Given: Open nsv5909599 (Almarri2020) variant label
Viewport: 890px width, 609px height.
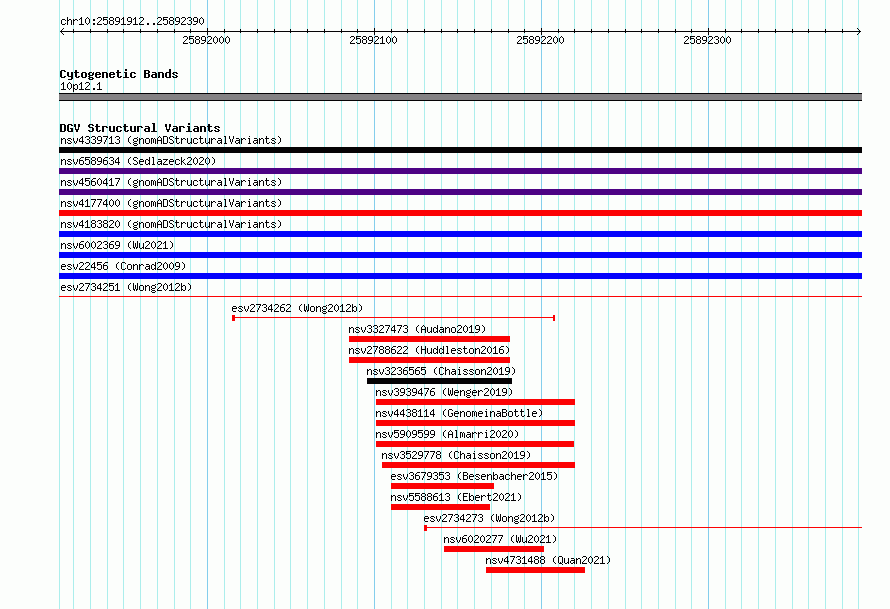Looking at the screenshot, I should pyautogui.click(x=447, y=434).
